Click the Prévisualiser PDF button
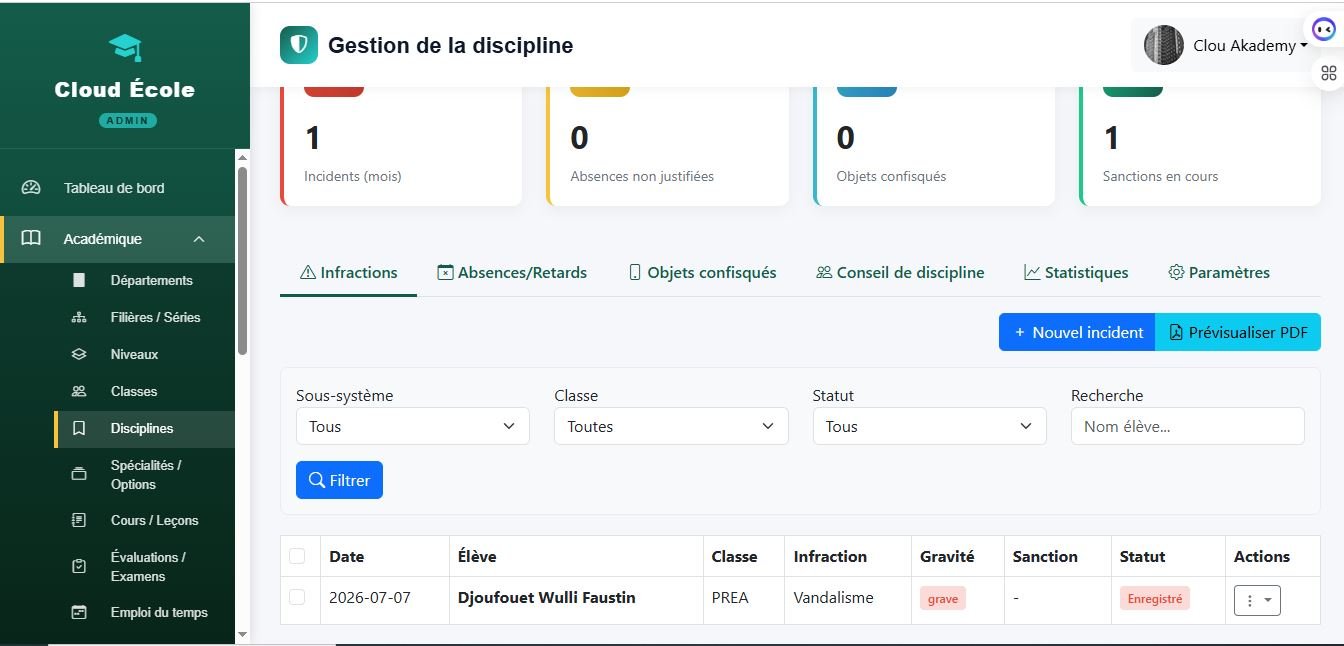Screen dimensions: 1344x646 pyautogui.click(x=1238, y=332)
